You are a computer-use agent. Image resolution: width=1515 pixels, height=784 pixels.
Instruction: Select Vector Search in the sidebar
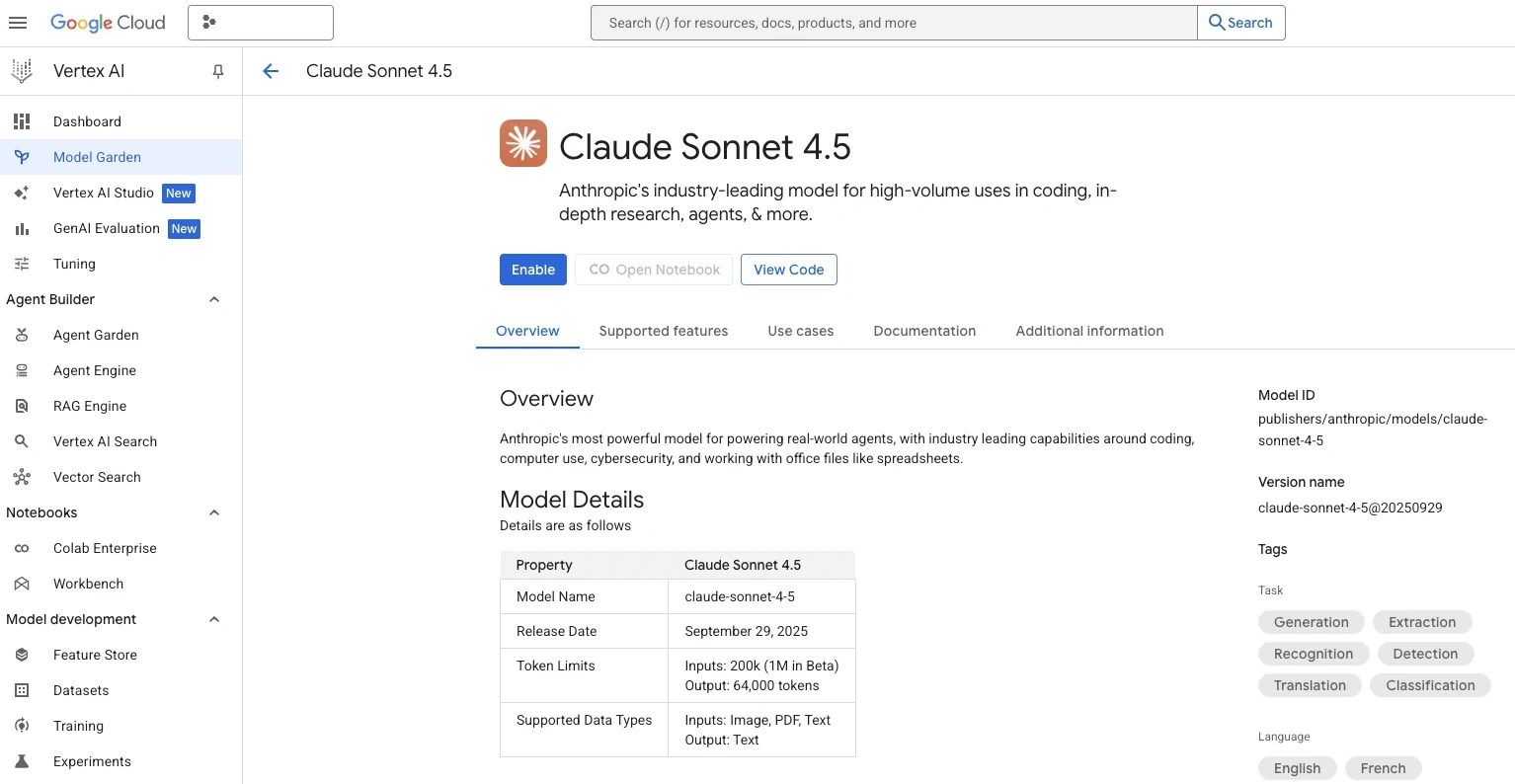click(x=96, y=477)
